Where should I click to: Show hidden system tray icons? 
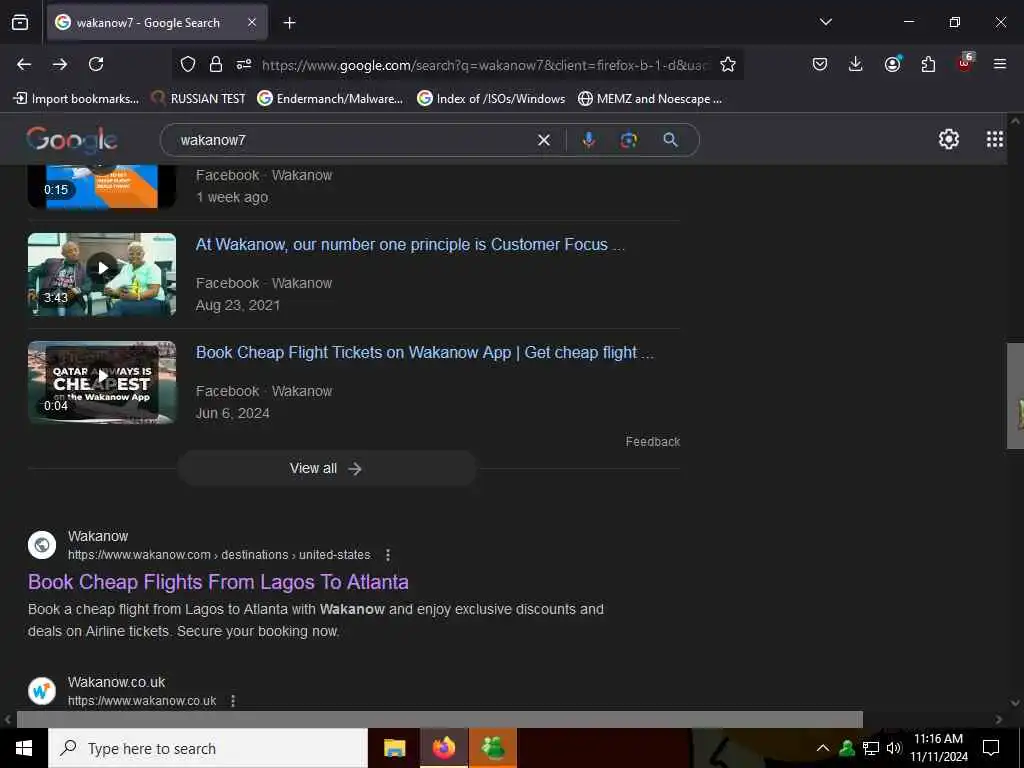(x=822, y=748)
